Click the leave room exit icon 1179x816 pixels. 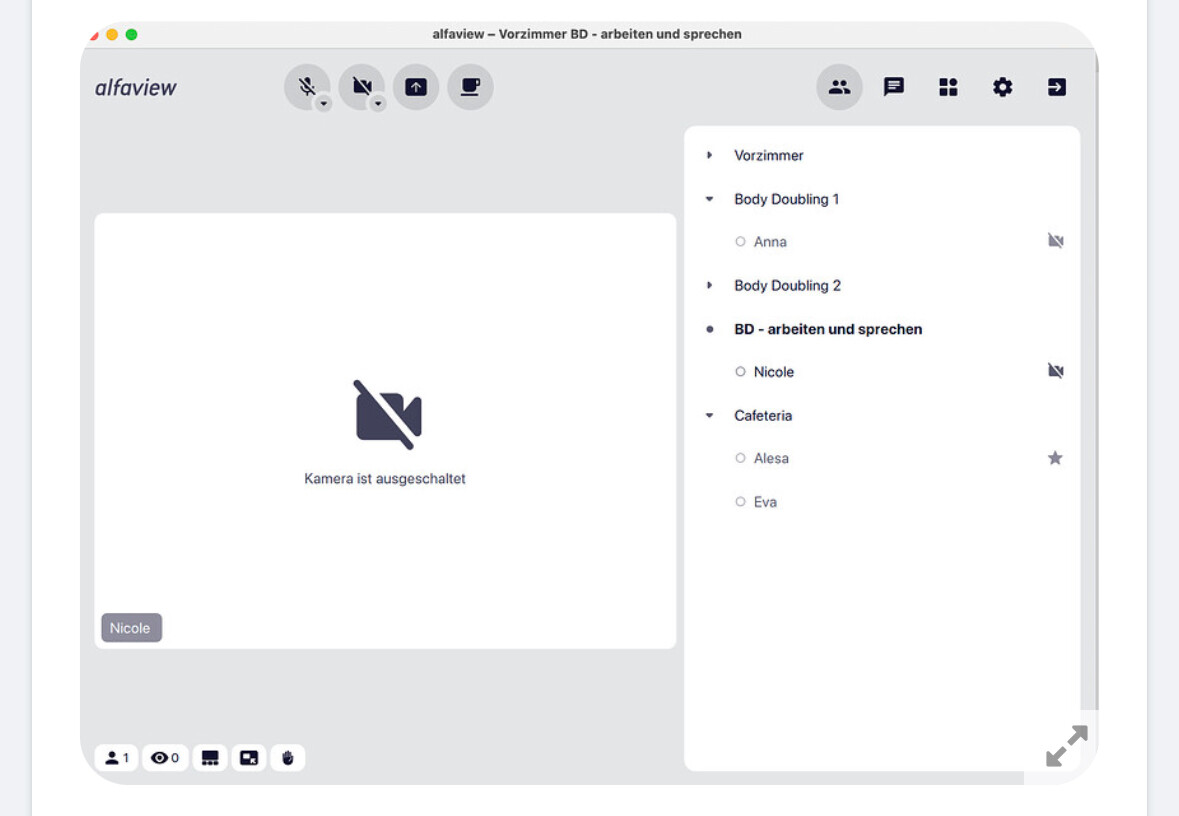pyautogui.click(x=1057, y=87)
